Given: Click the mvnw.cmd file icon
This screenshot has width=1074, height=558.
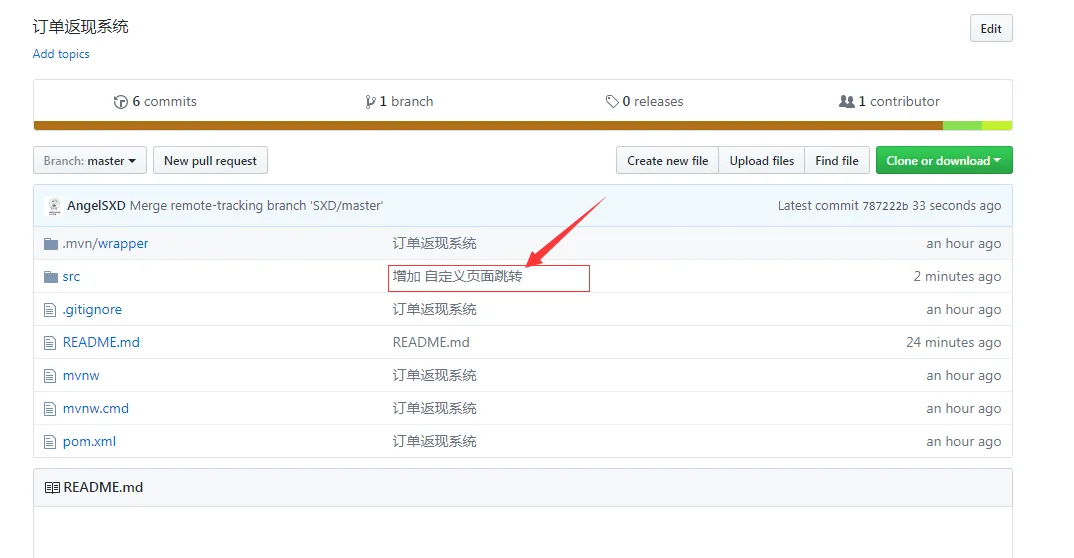Looking at the screenshot, I should pos(49,409).
